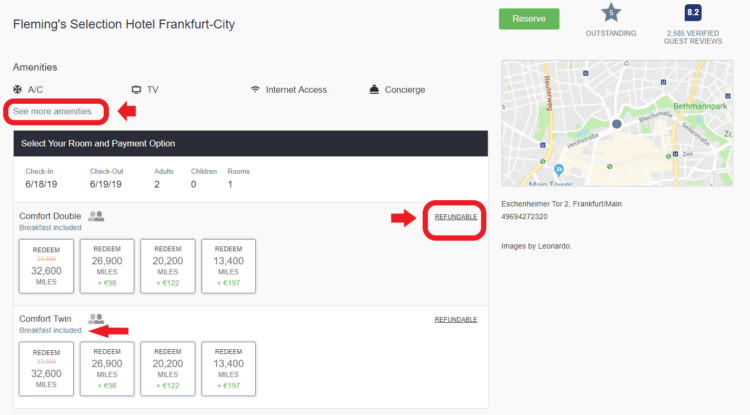This screenshot has width=750, height=415.
Task: Click the Comfort Double occupancy people icon
Action: pyautogui.click(x=96, y=216)
